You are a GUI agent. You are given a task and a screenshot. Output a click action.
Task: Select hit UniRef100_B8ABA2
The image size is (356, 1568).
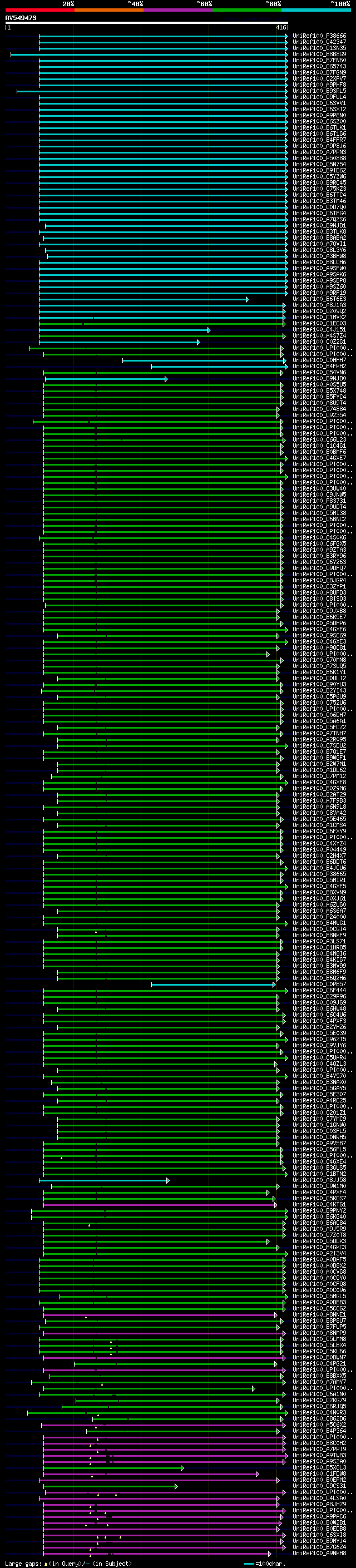[x=319, y=238]
